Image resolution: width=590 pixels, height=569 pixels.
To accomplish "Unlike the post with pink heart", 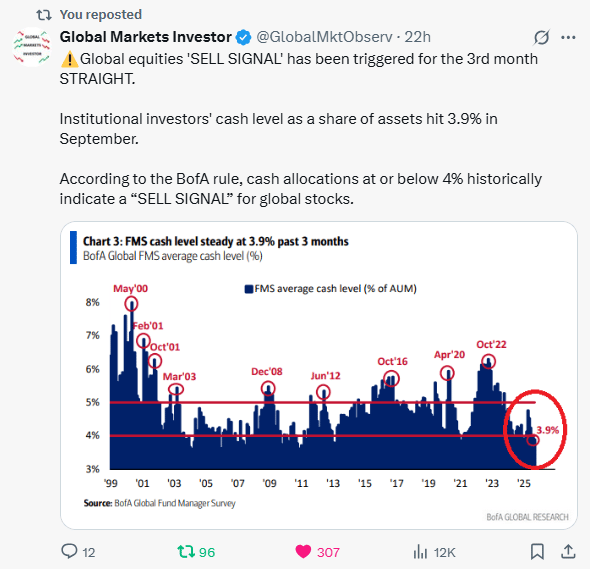I will [x=303, y=552].
